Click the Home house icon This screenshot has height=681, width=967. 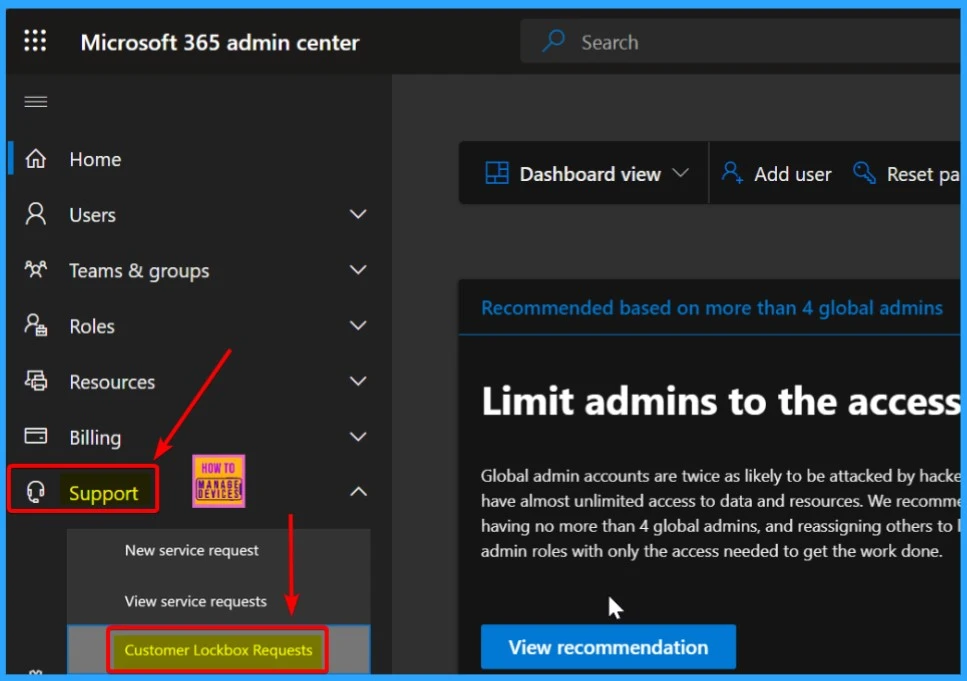click(x=35, y=159)
